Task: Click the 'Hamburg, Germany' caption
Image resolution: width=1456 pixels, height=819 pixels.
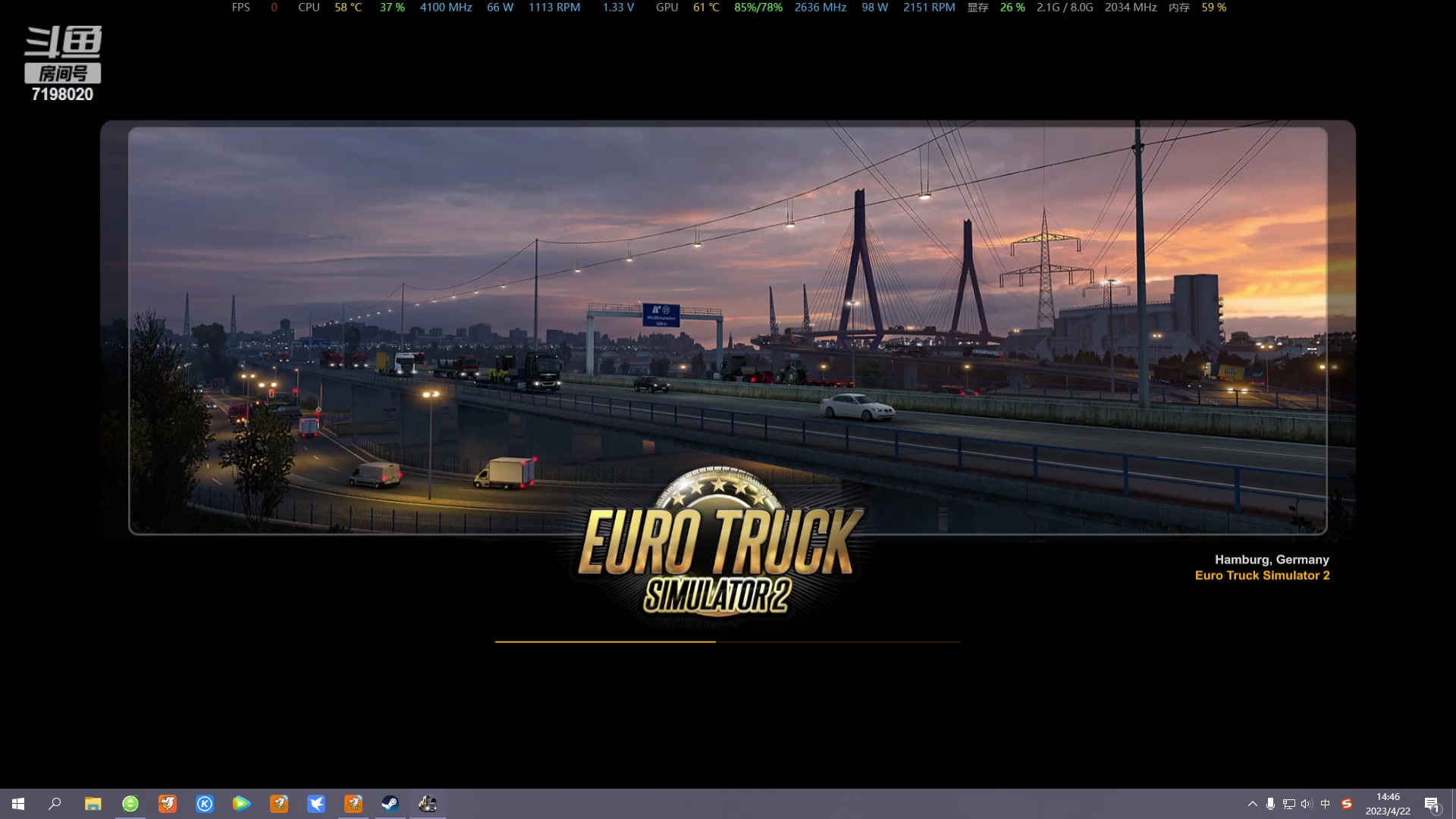Action: click(x=1272, y=560)
